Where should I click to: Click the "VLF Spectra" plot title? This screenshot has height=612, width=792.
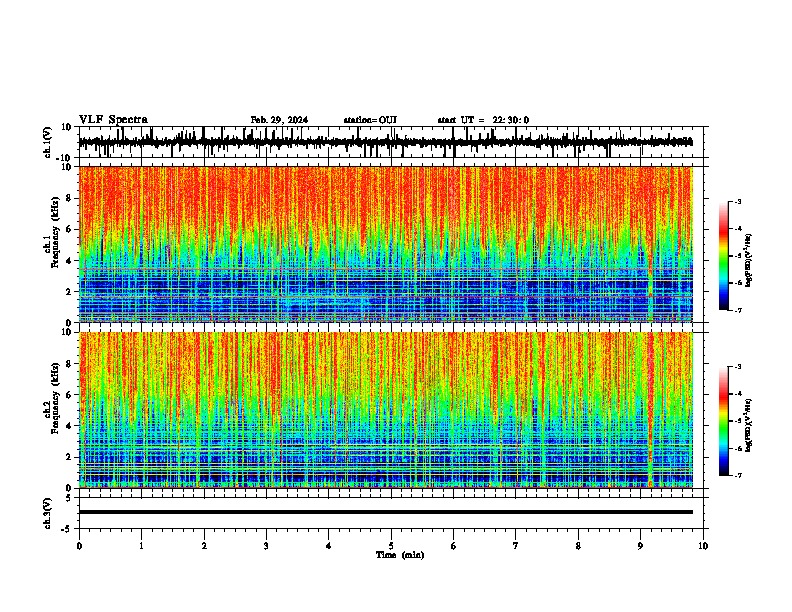click(x=114, y=120)
